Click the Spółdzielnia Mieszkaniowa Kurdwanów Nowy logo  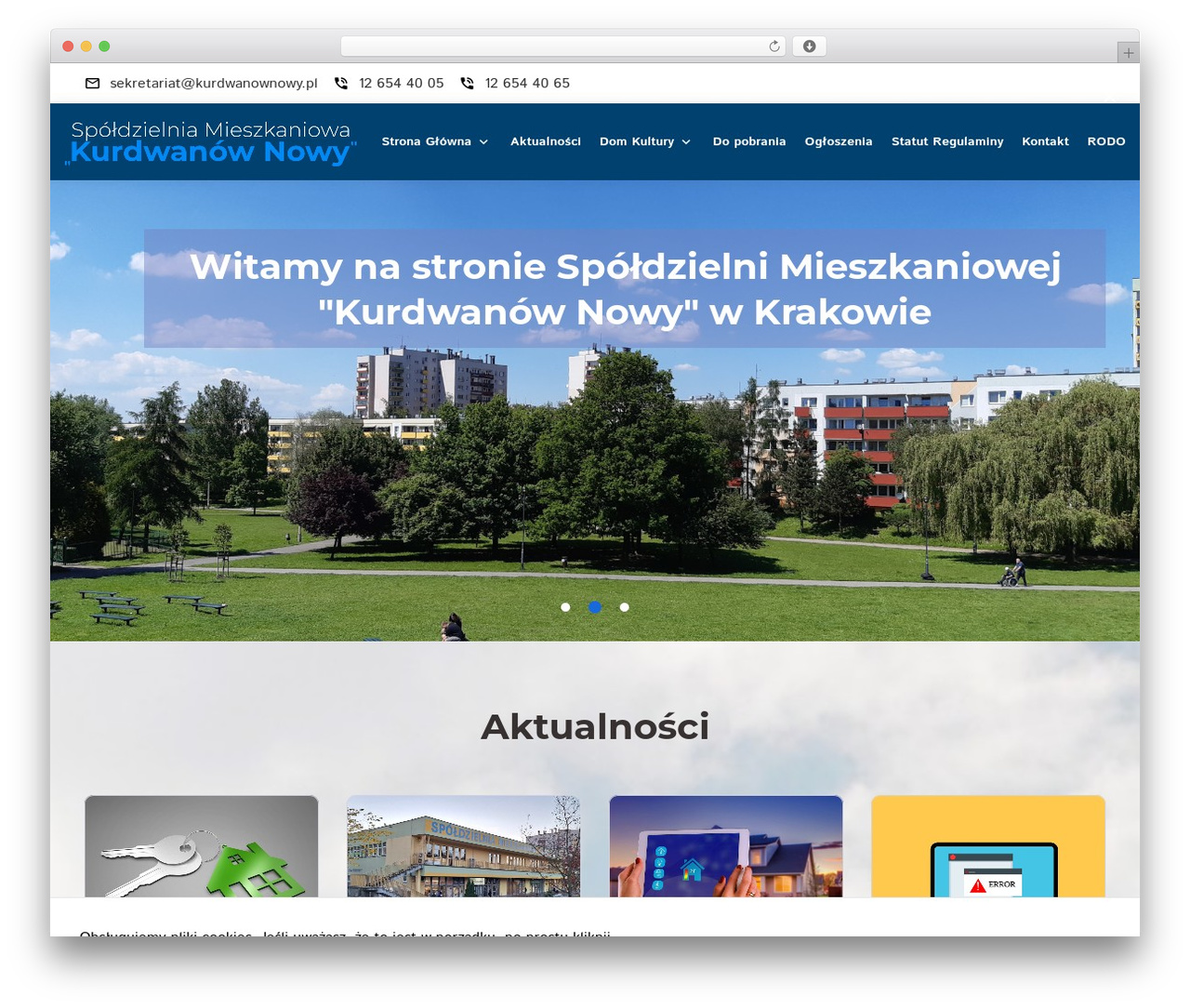click(x=212, y=142)
